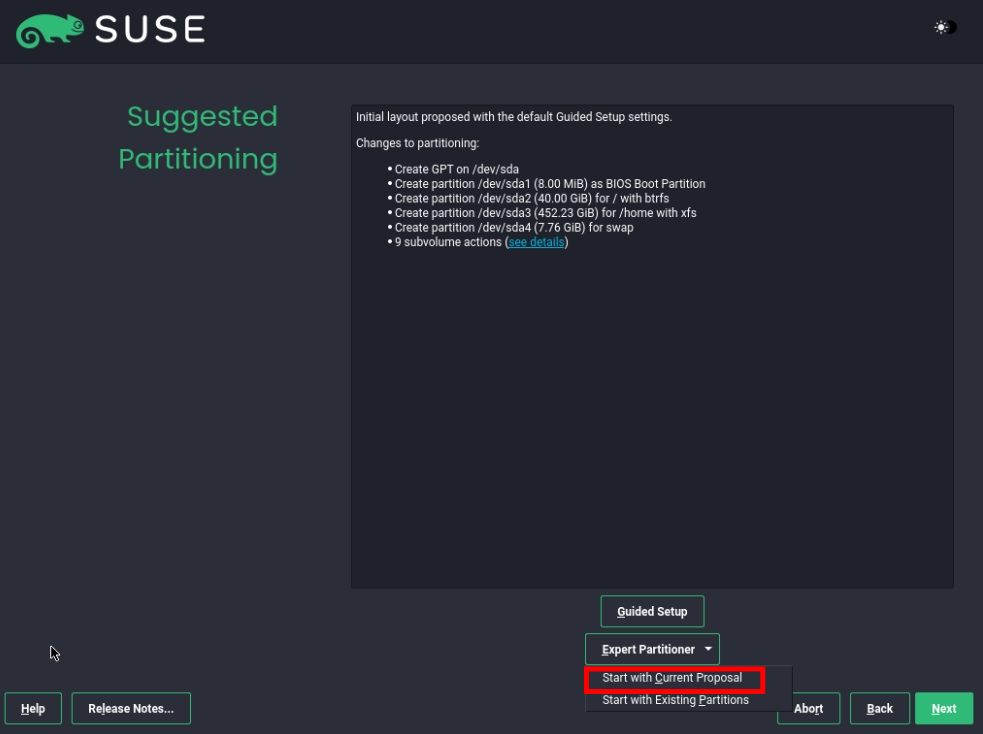Open the Release Notes
The image size is (983, 734).
click(131, 708)
